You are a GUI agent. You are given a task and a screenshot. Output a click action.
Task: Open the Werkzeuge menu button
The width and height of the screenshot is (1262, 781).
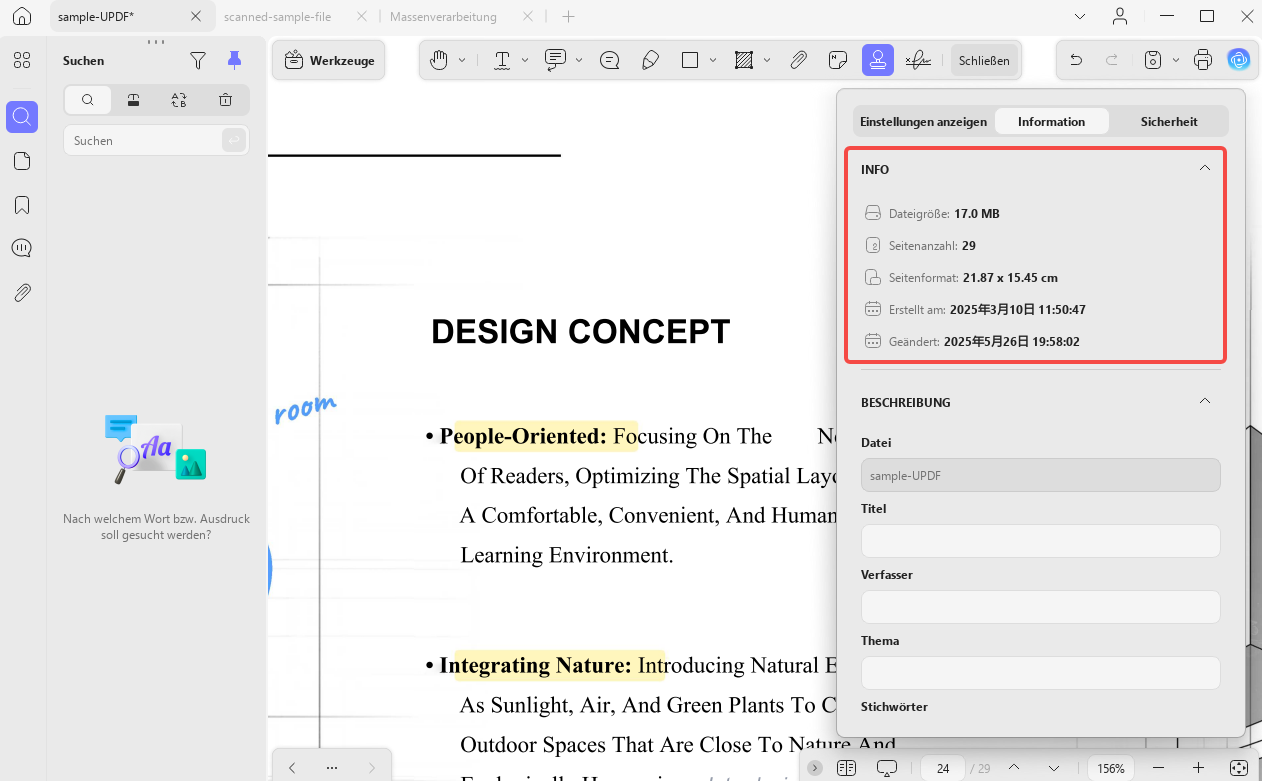click(329, 60)
